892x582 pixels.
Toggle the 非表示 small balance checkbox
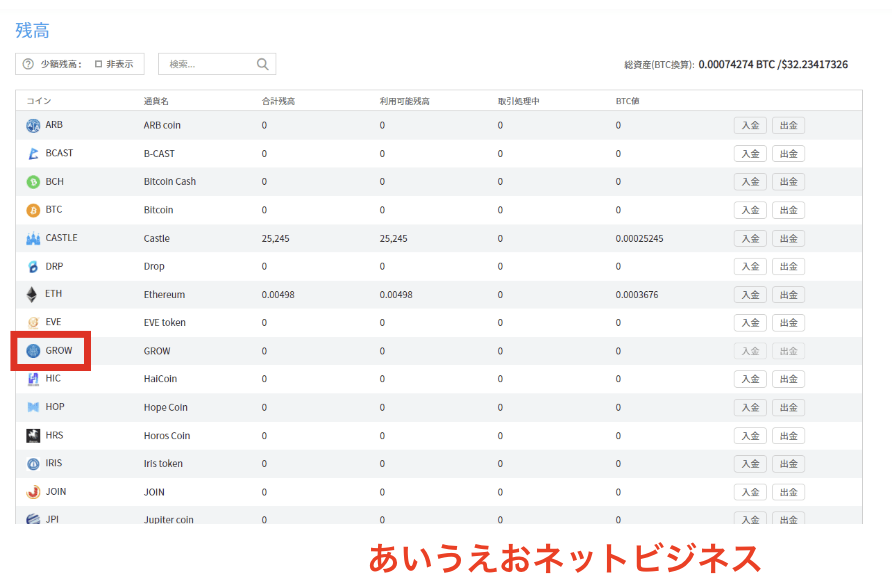[98, 64]
